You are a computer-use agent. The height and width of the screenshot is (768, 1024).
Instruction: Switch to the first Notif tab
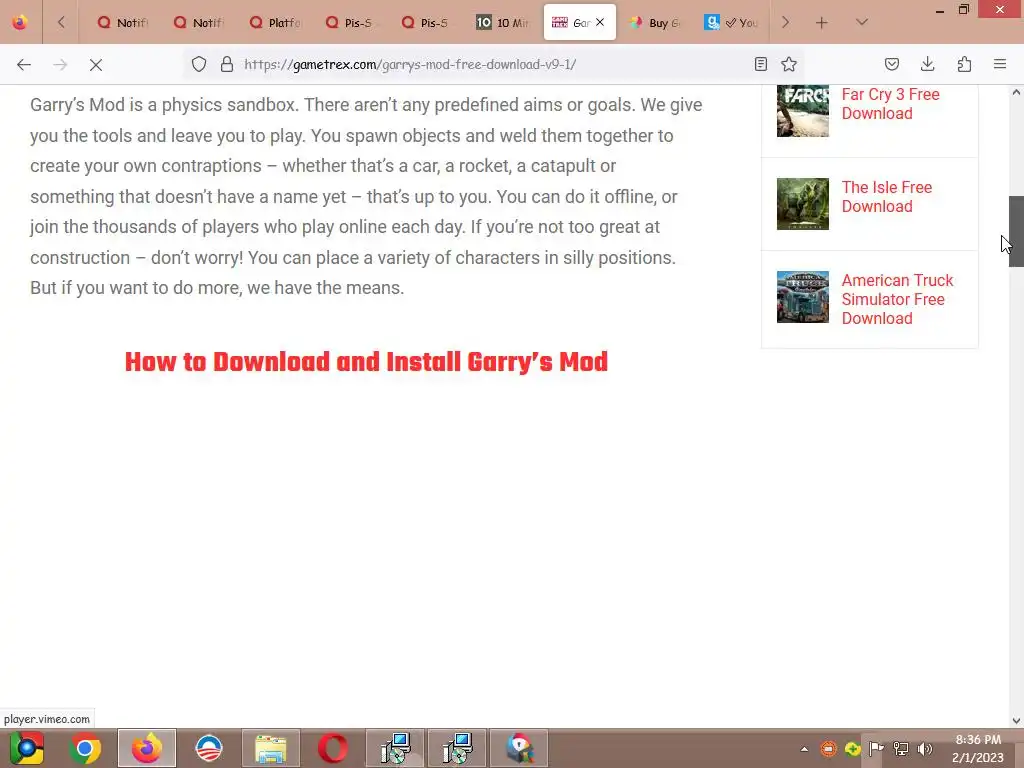(122, 23)
